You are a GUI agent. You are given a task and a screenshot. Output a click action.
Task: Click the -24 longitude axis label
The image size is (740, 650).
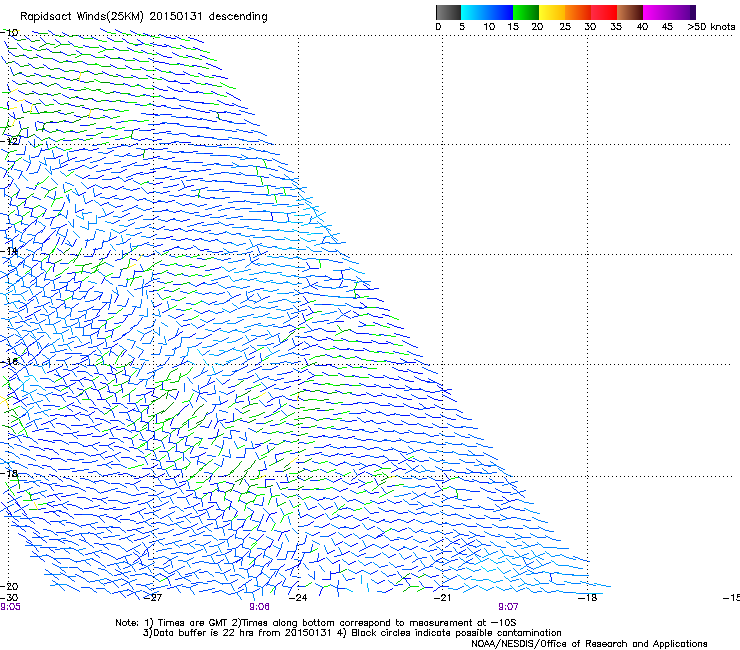click(x=298, y=598)
